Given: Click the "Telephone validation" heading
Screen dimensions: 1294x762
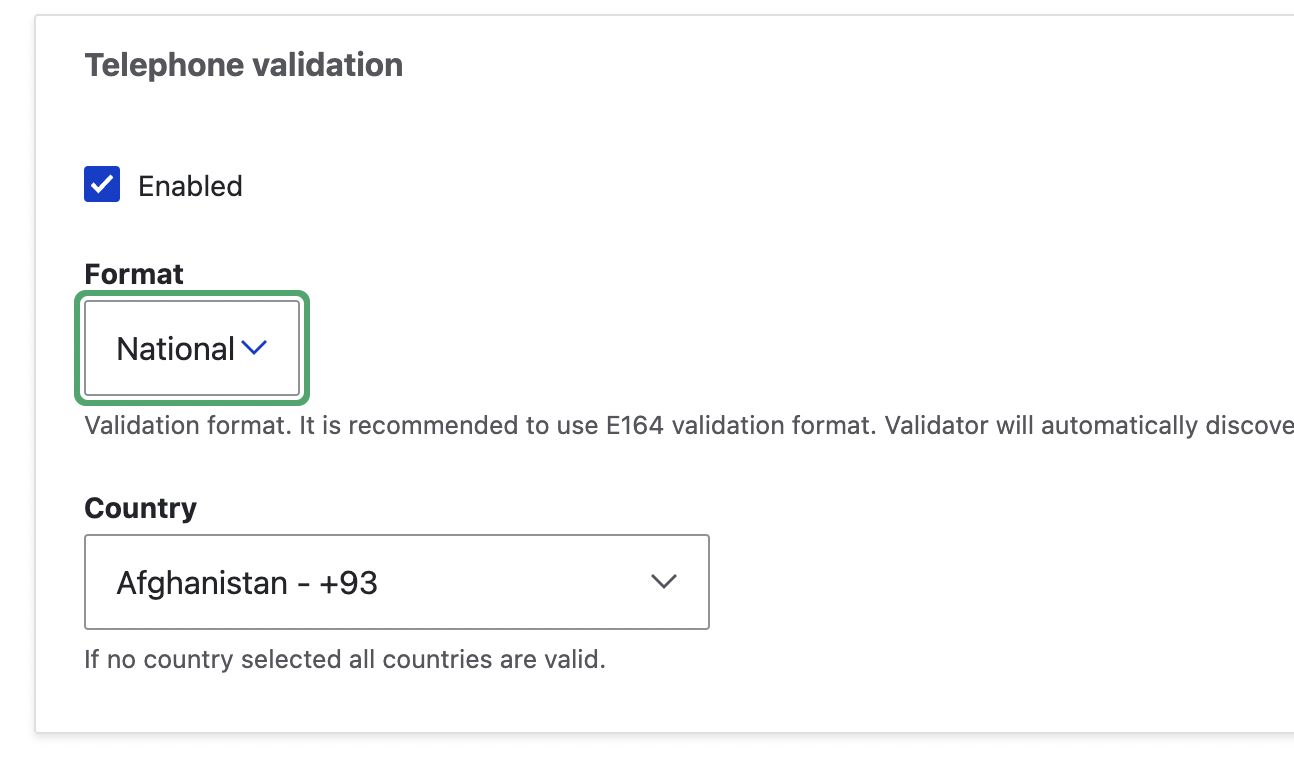Looking at the screenshot, I should click(243, 65).
